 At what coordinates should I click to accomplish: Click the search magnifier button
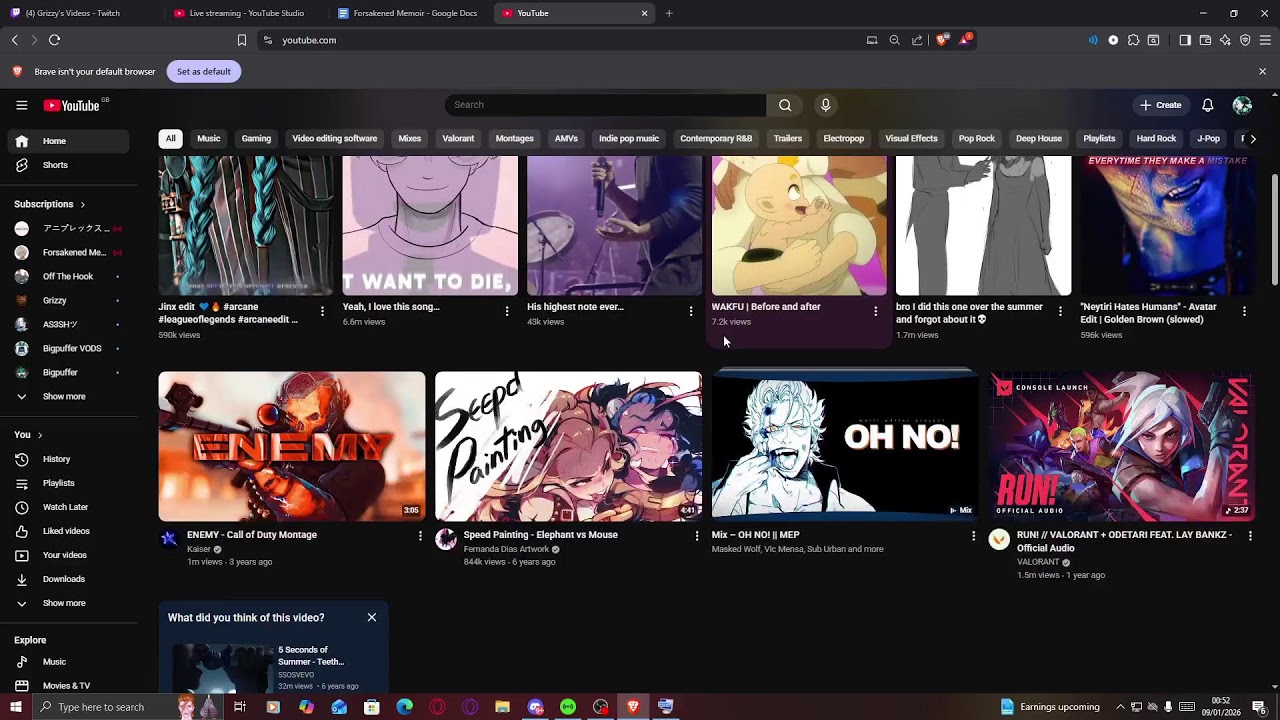[785, 105]
